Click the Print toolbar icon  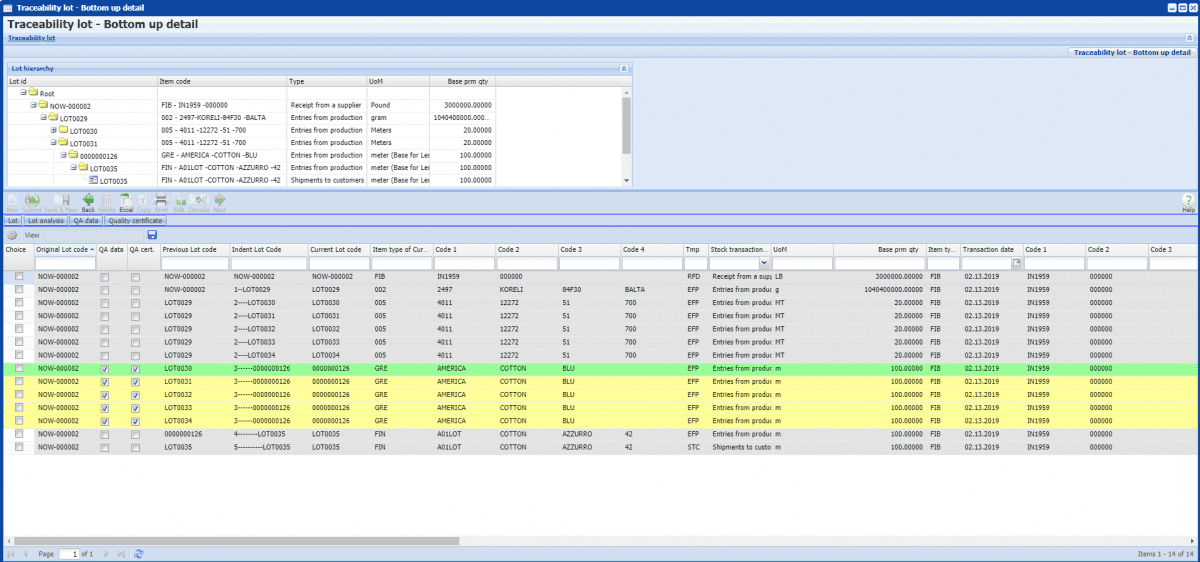click(161, 203)
